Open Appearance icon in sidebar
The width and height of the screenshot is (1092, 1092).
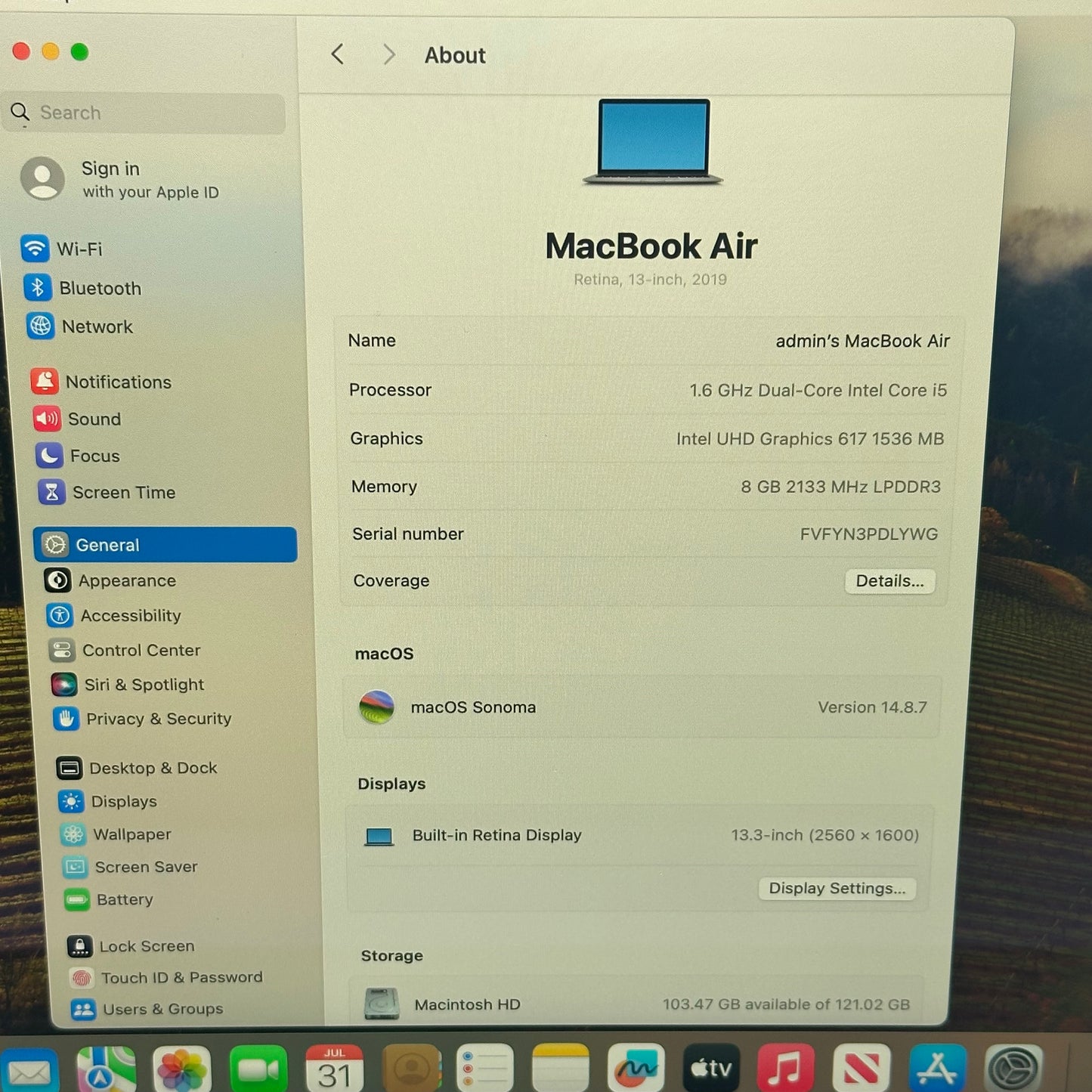tap(57, 580)
